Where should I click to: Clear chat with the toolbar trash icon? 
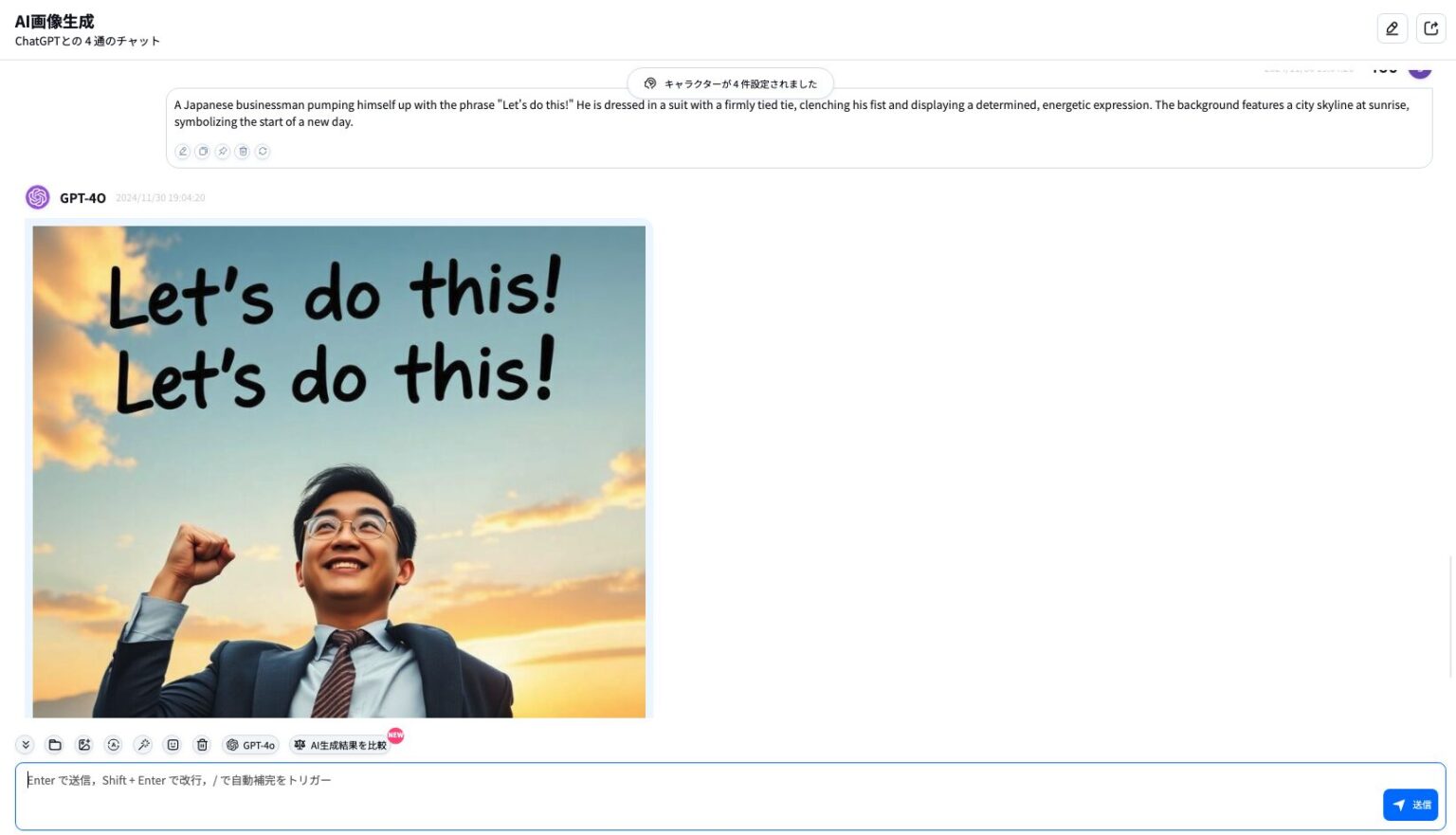pyautogui.click(x=202, y=745)
